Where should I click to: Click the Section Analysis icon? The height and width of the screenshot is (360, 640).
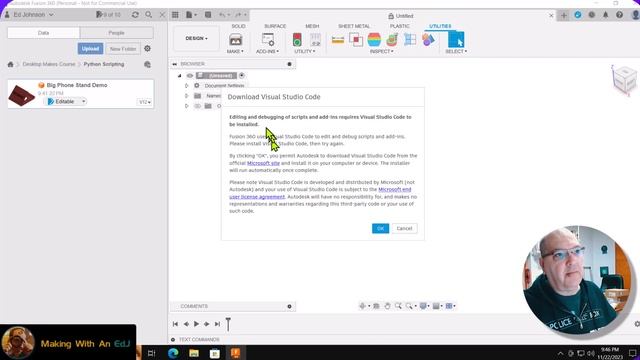pyautogui.click(x=392, y=40)
